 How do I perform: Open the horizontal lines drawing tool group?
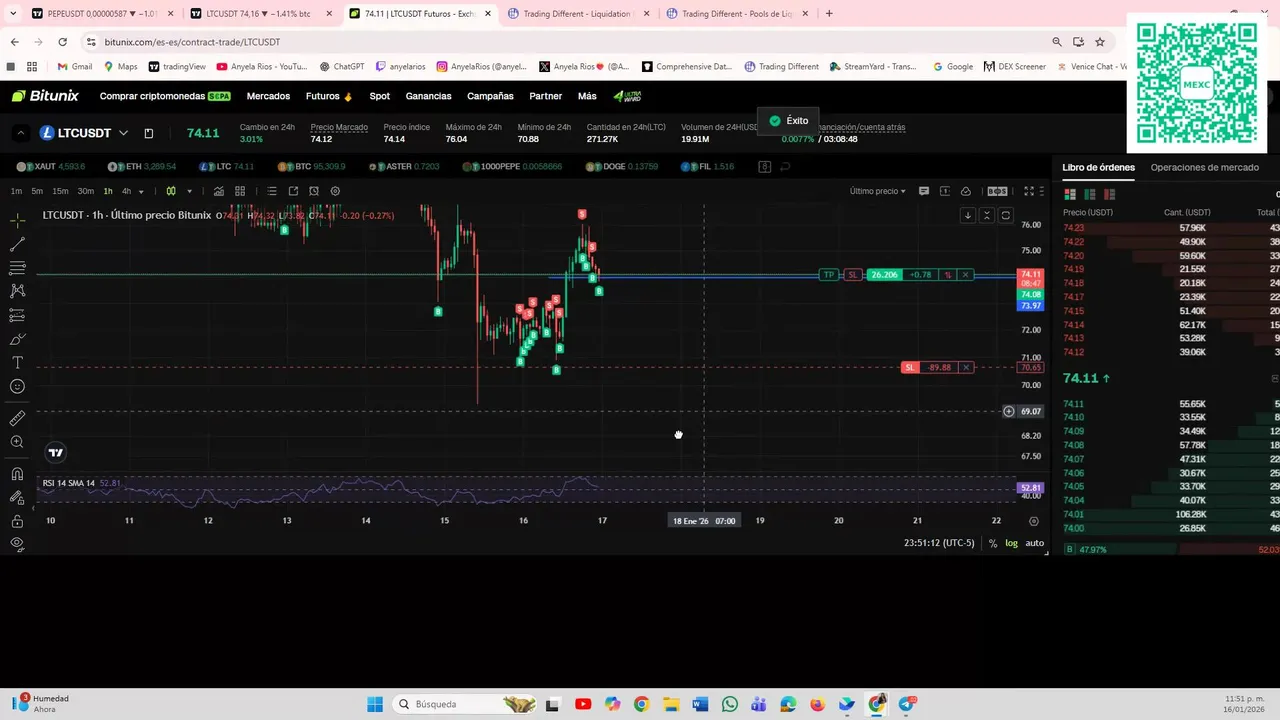click(x=17, y=268)
